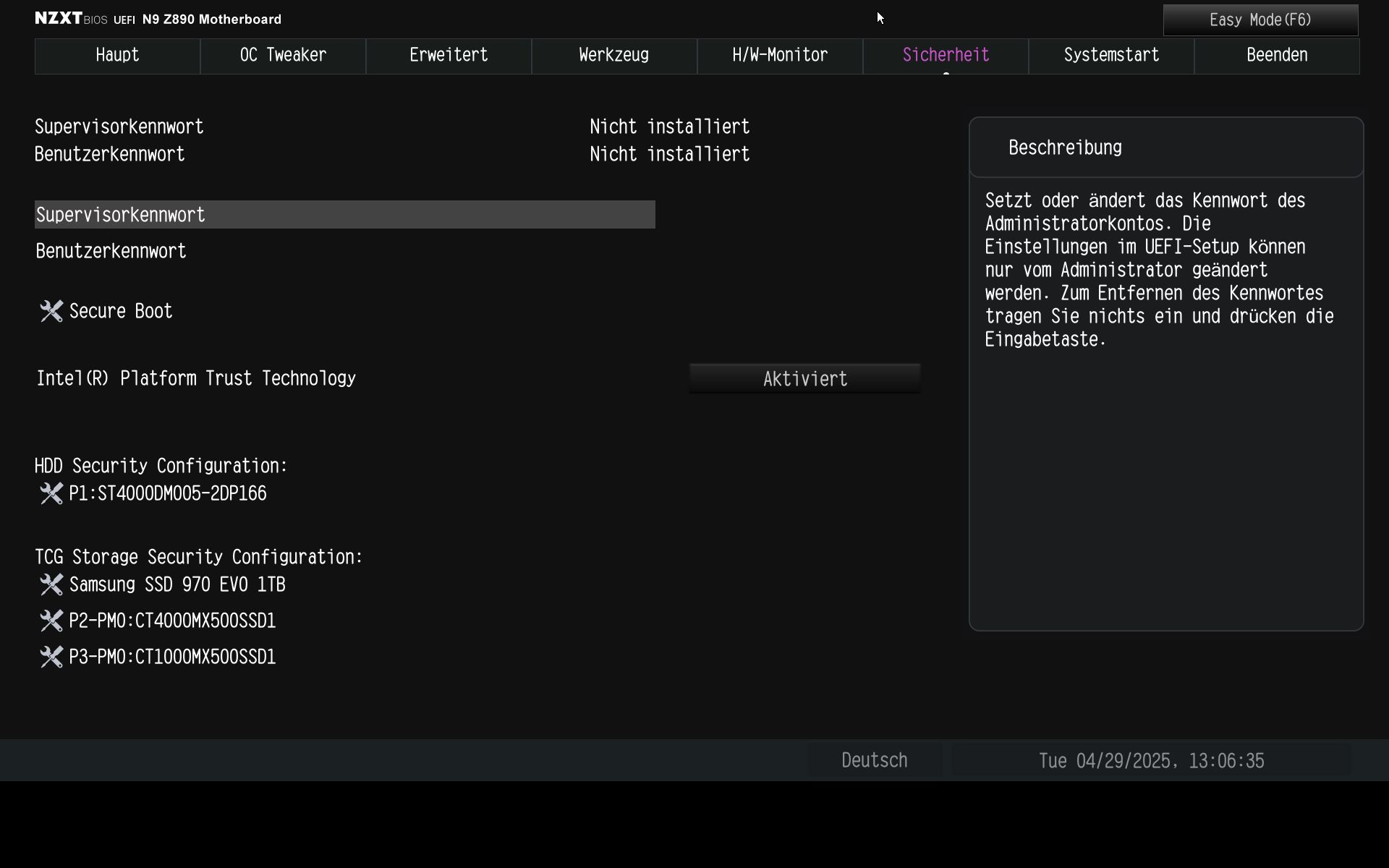The height and width of the screenshot is (868, 1389).
Task: Click the date and time display
Action: click(1151, 761)
